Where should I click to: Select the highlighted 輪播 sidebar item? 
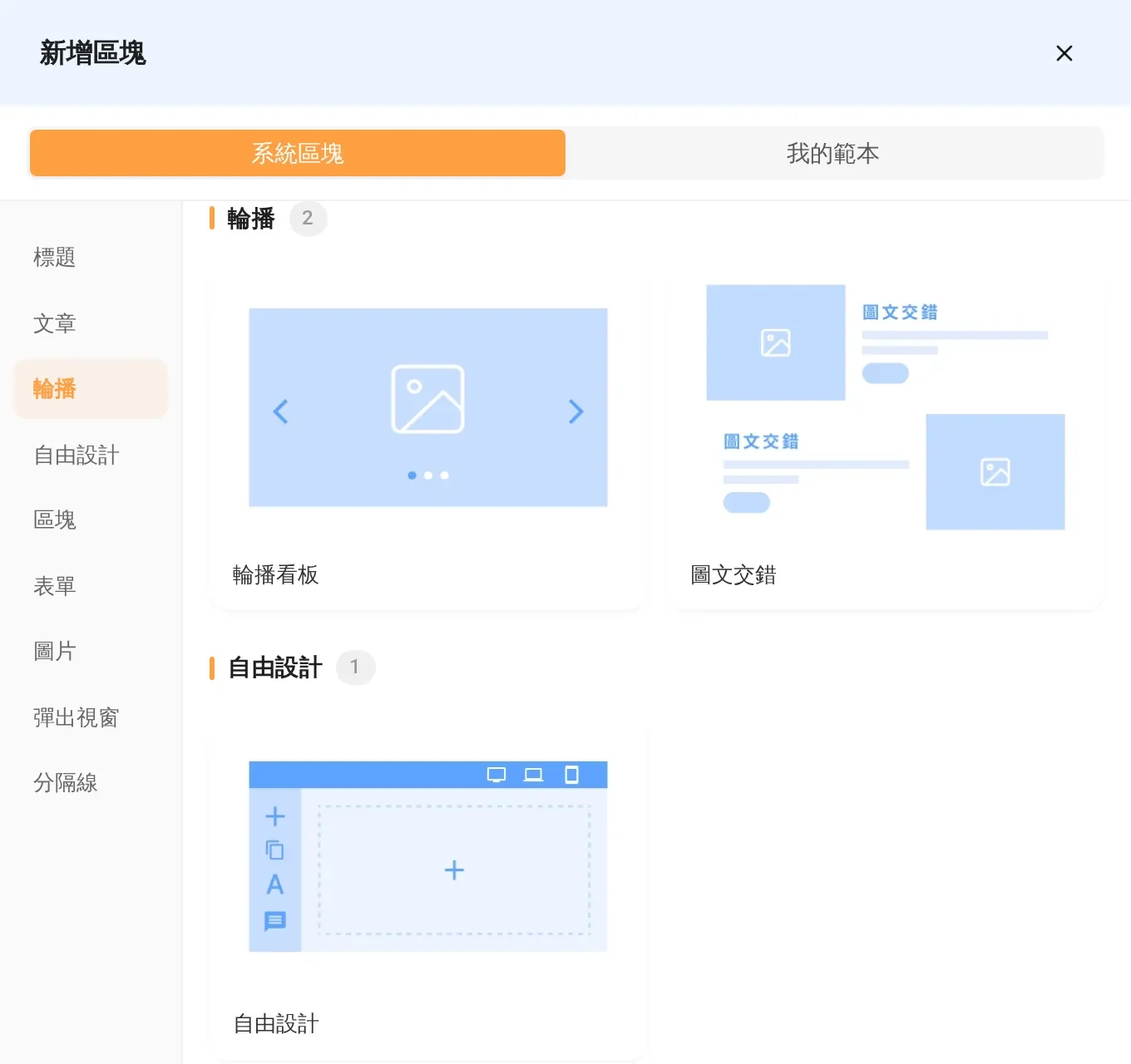coord(91,389)
